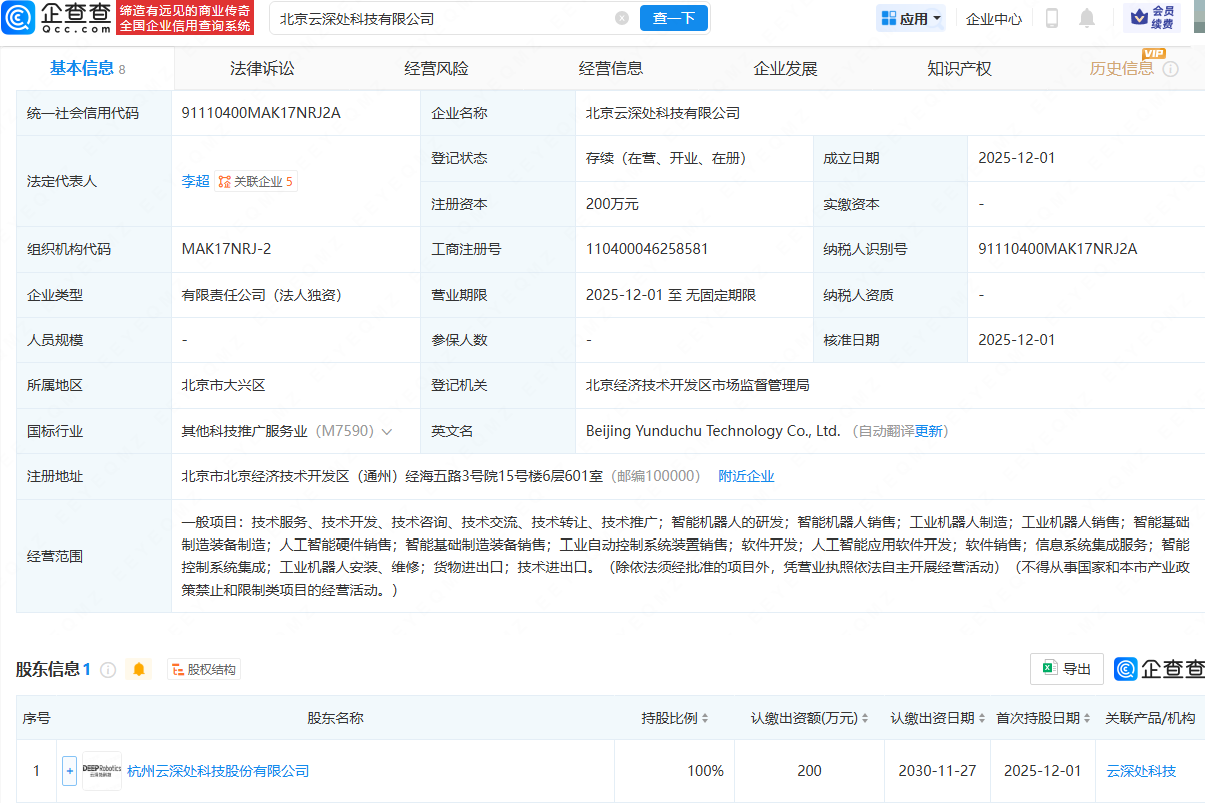Click orange bell next to 股东信息
Screen dimensions: 1205x803
(139, 669)
